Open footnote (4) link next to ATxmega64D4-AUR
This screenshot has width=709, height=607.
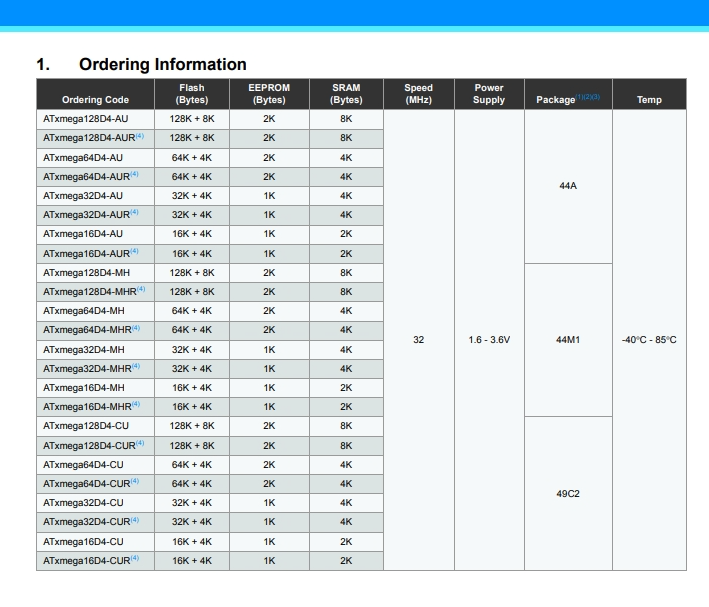tap(134, 174)
